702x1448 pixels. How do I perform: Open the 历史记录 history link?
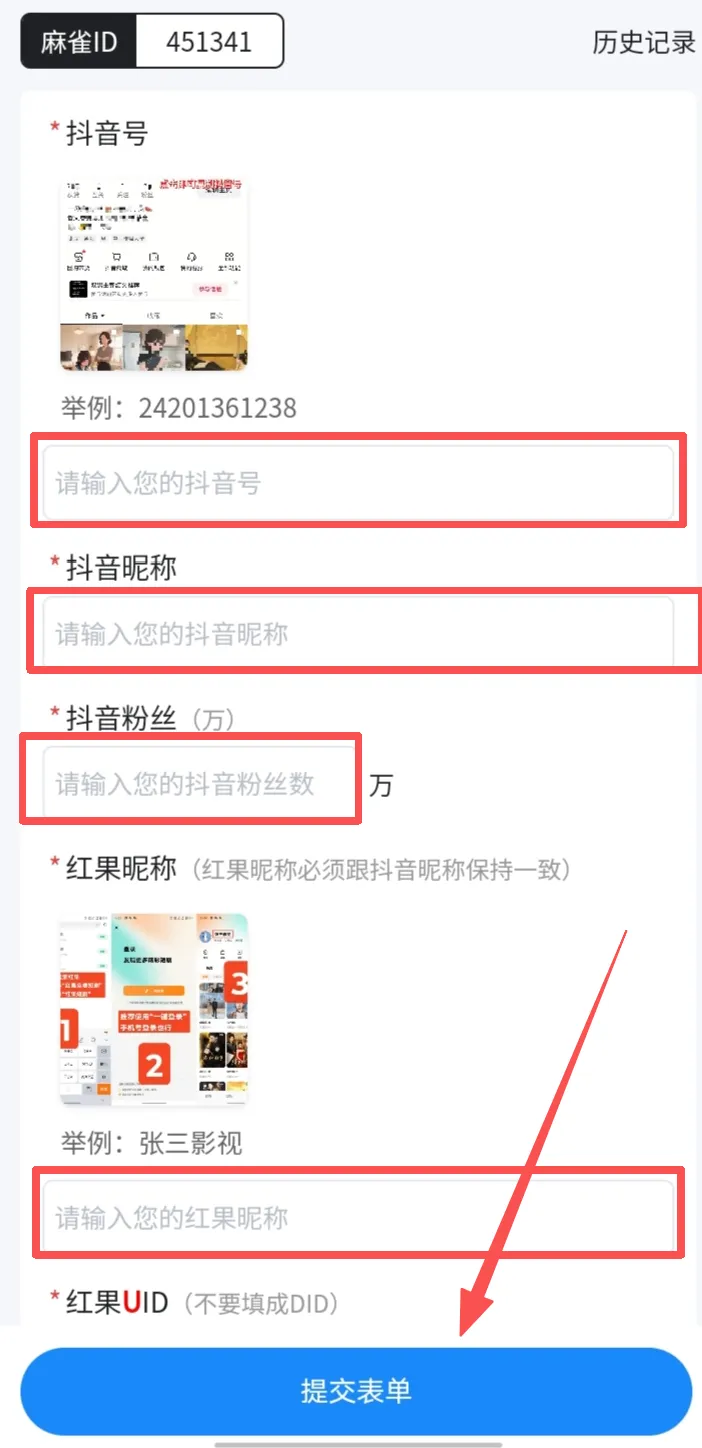pyautogui.click(x=643, y=42)
